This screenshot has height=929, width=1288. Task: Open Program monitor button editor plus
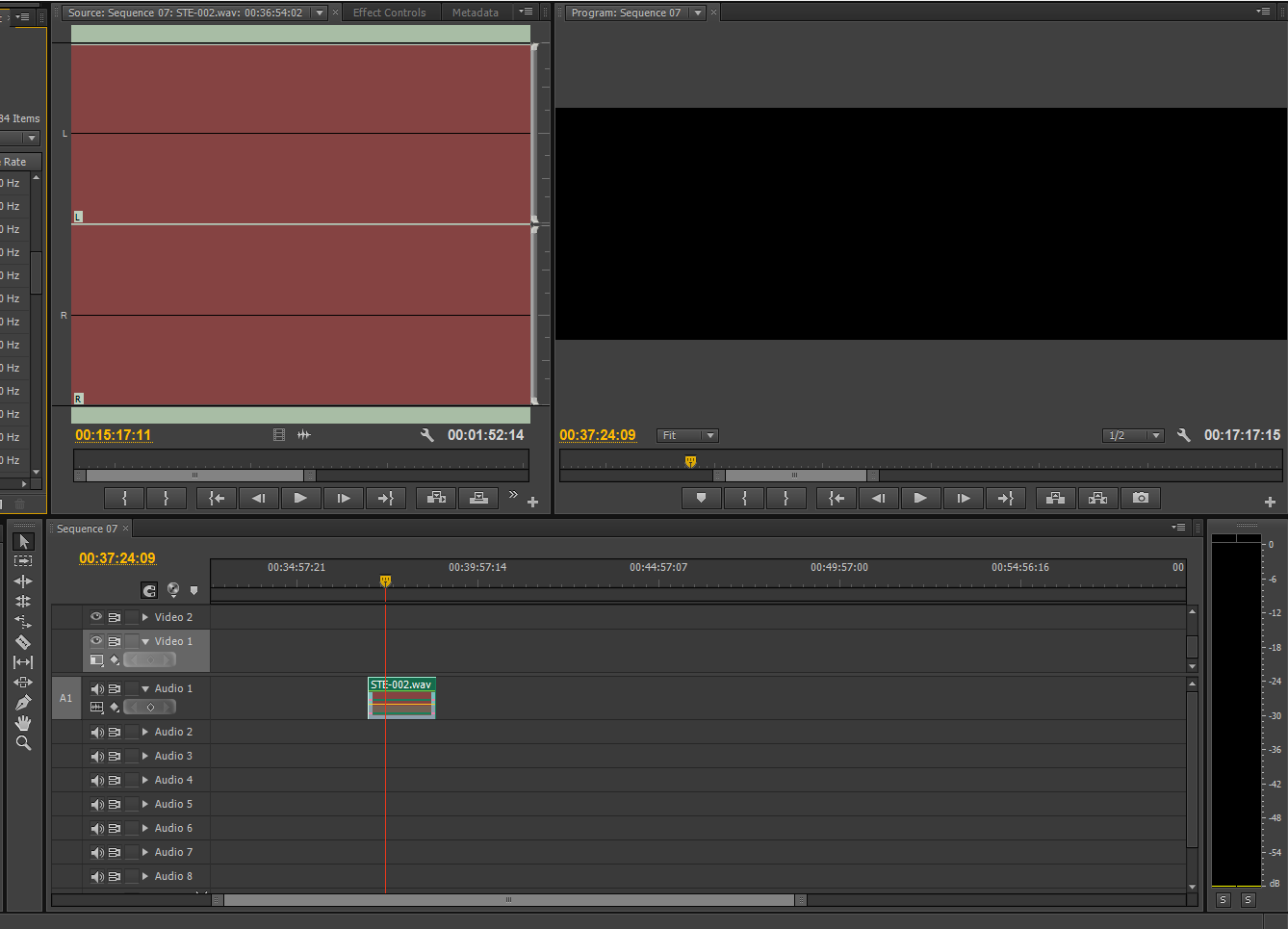pyautogui.click(x=1270, y=503)
